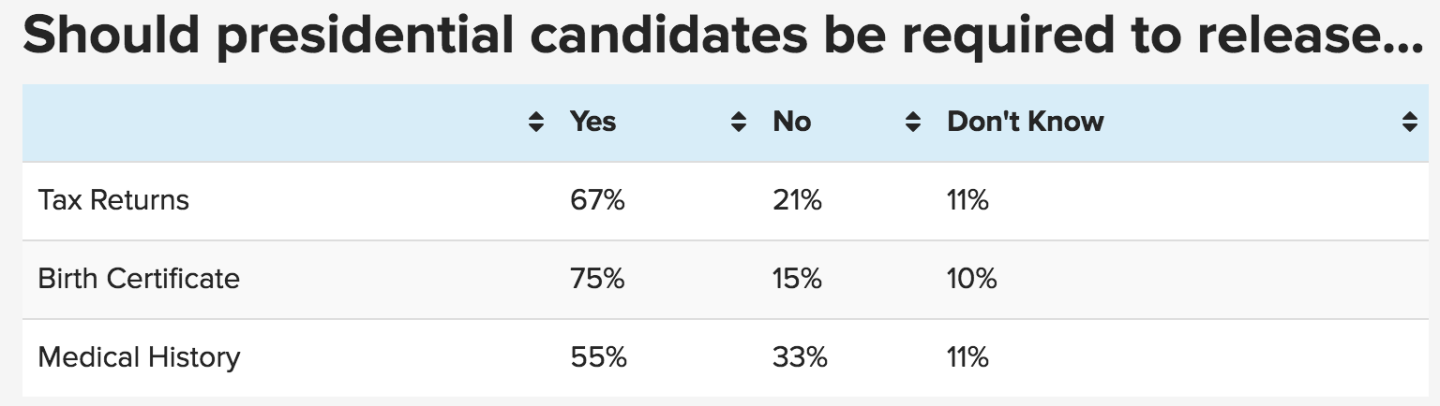Click sort arrows immediately left of Don't Know
The width and height of the screenshot is (1440, 406).
point(912,123)
